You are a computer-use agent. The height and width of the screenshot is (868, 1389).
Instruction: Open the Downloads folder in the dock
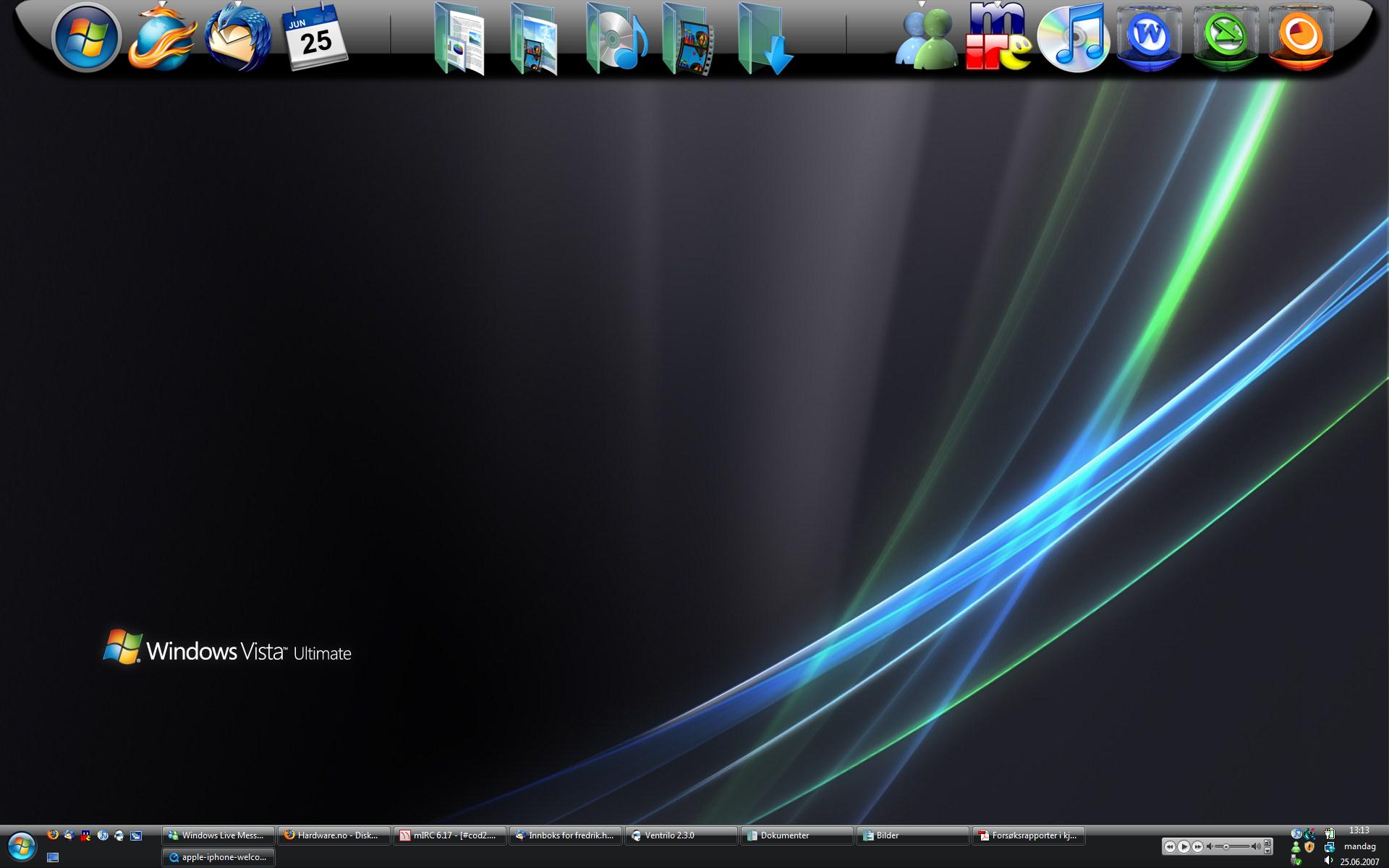766,40
